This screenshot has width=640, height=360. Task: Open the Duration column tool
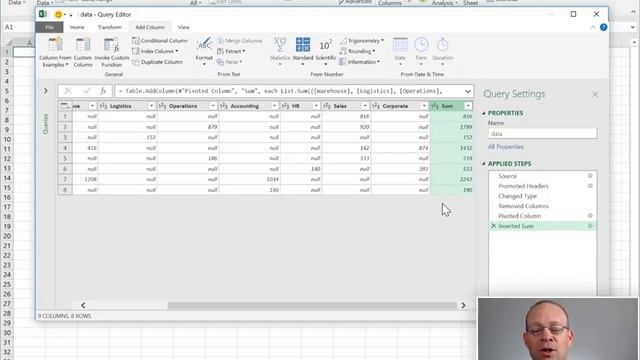click(442, 51)
